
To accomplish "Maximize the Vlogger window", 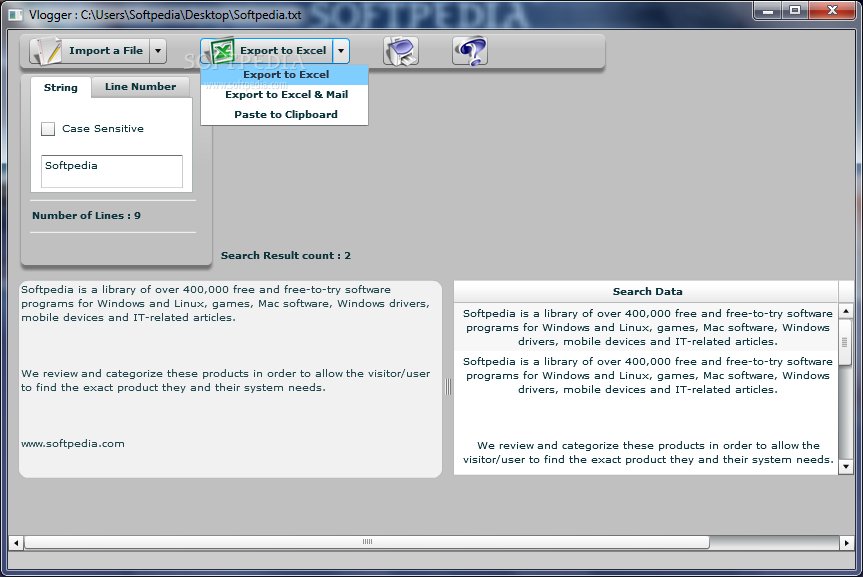I will pos(795,10).
